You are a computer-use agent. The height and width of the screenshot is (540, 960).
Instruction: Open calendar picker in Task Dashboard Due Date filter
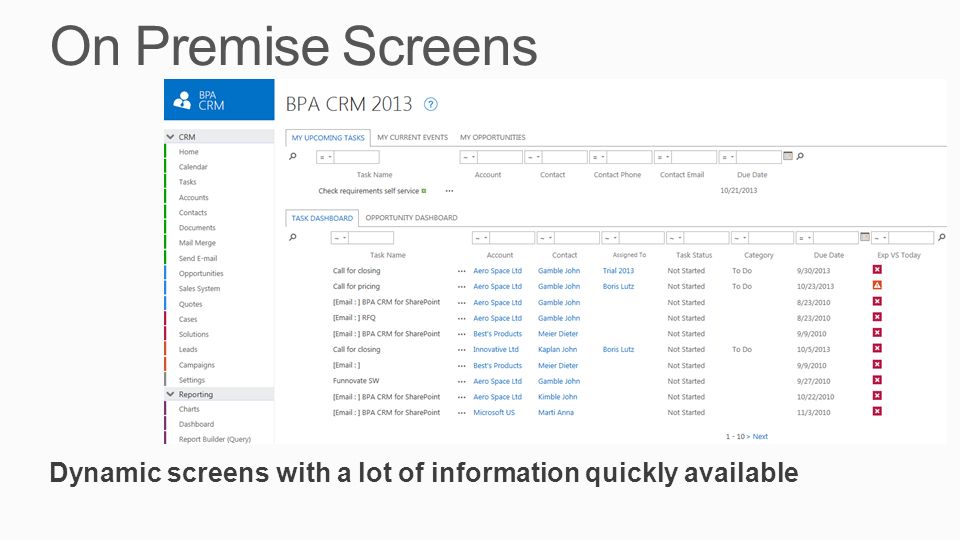pos(864,236)
